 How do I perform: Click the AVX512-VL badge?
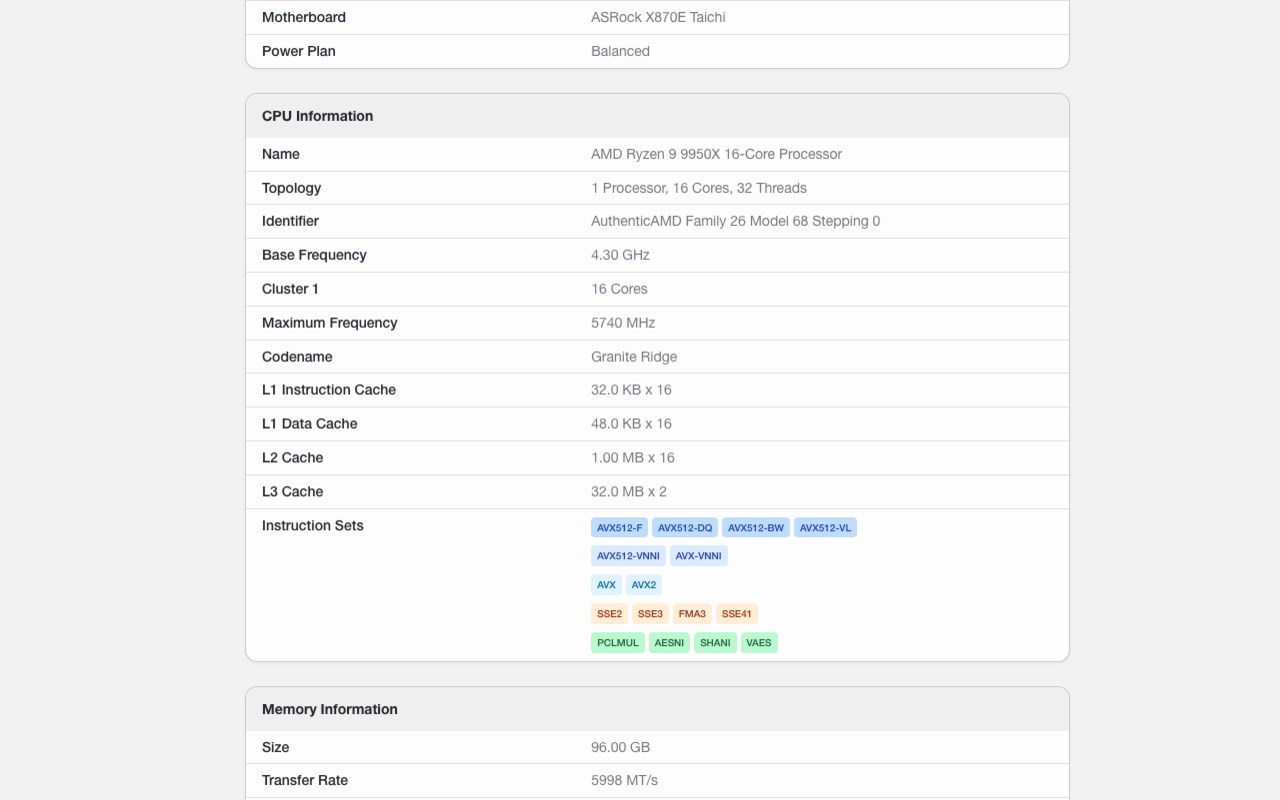(825, 528)
